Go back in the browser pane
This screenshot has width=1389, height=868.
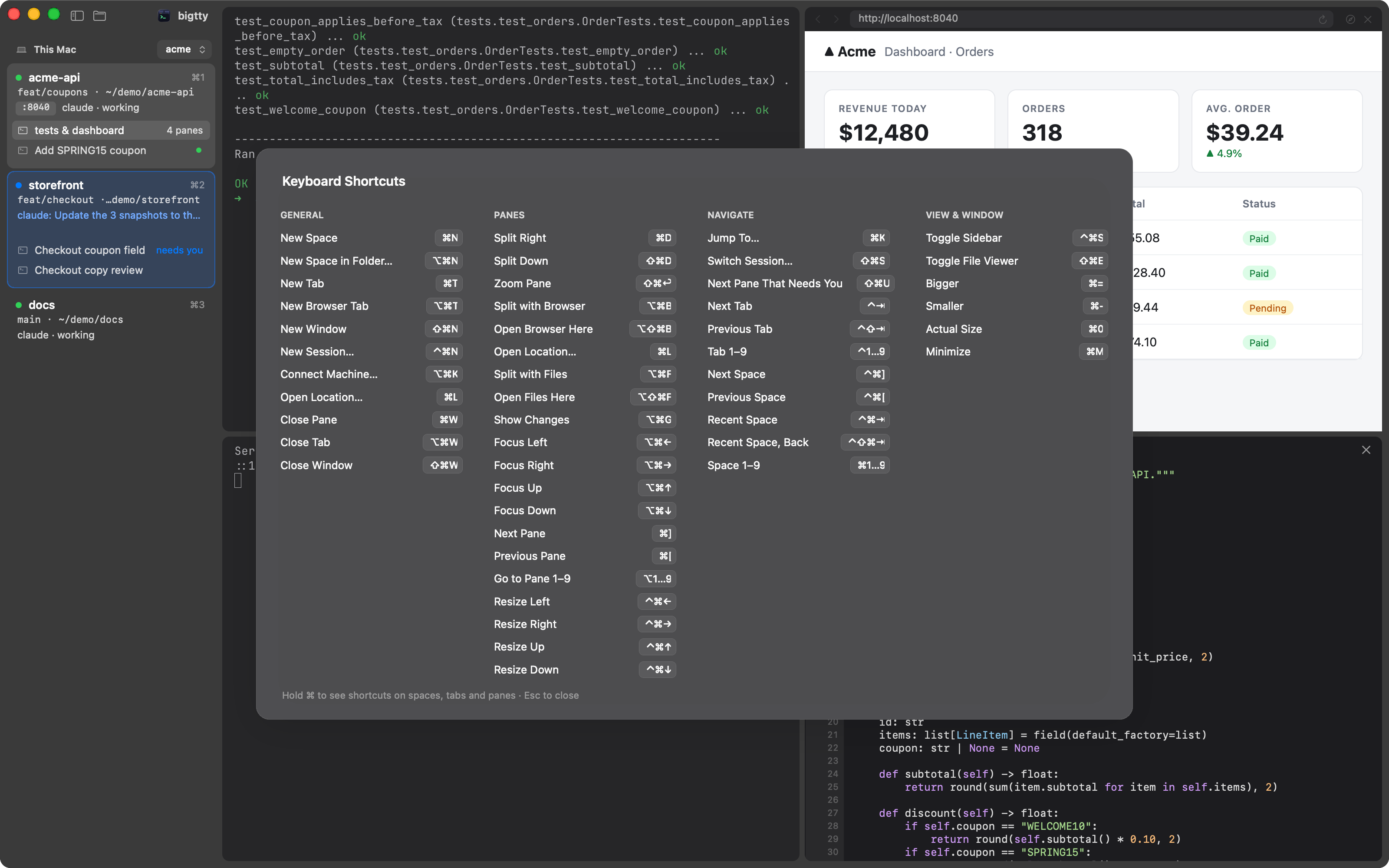pyautogui.click(x=818, y=19)
